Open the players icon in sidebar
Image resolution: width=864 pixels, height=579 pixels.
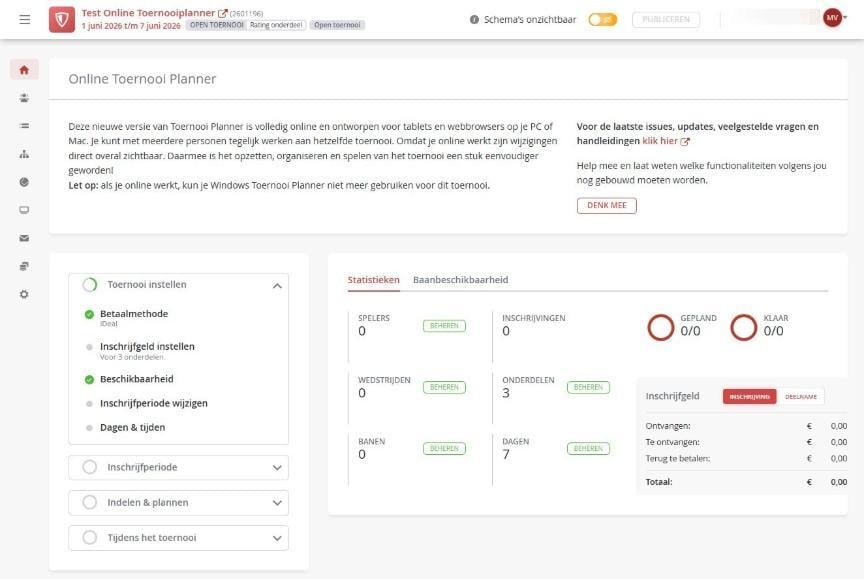click(24, 98)
